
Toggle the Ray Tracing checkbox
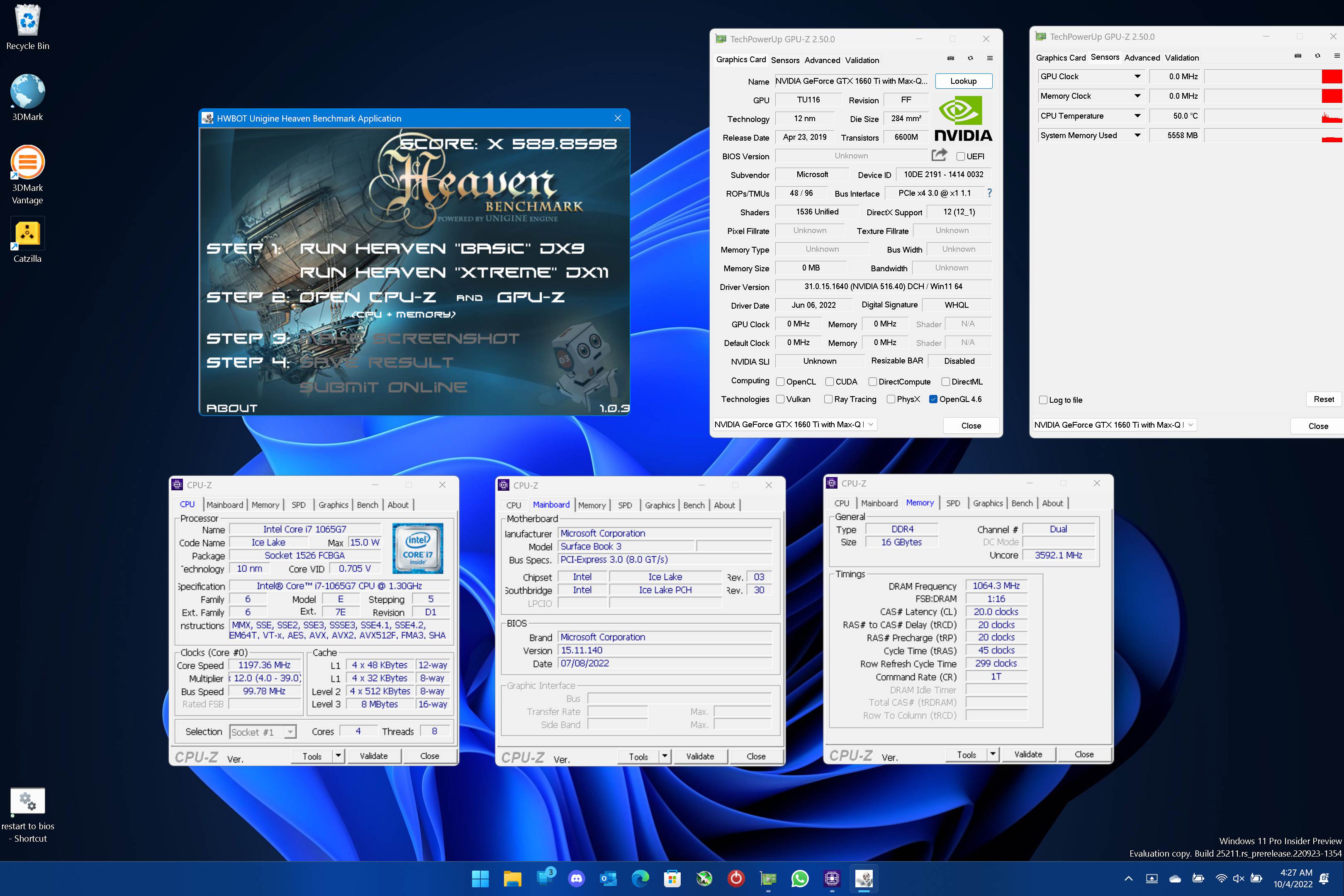coord(828,399)
